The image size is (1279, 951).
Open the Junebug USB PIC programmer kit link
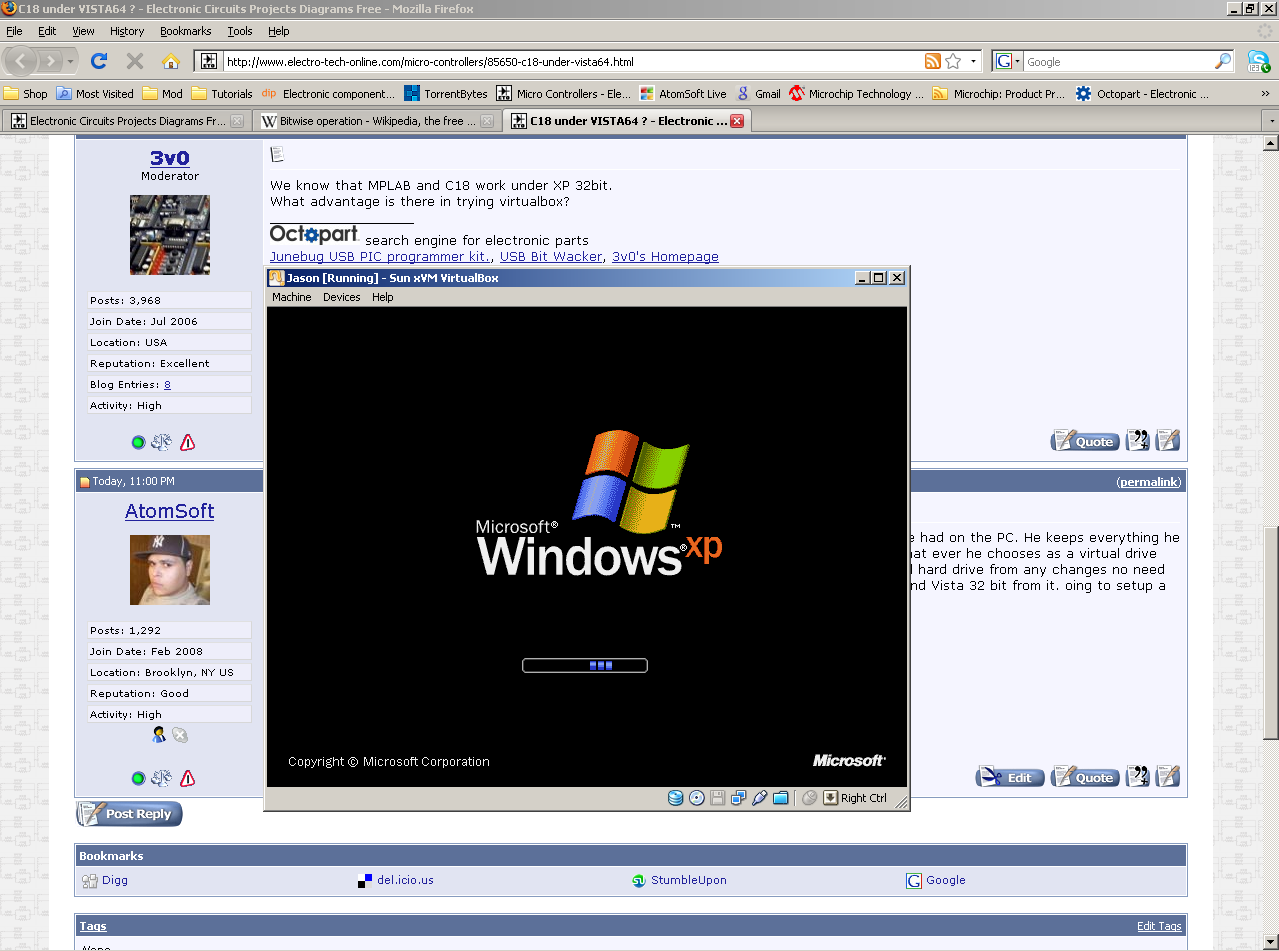[x=380, y=257]
